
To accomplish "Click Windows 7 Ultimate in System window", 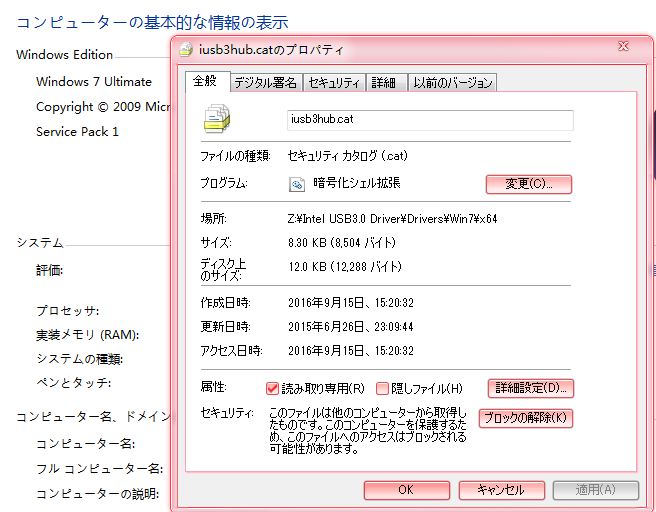I will 94,82.
